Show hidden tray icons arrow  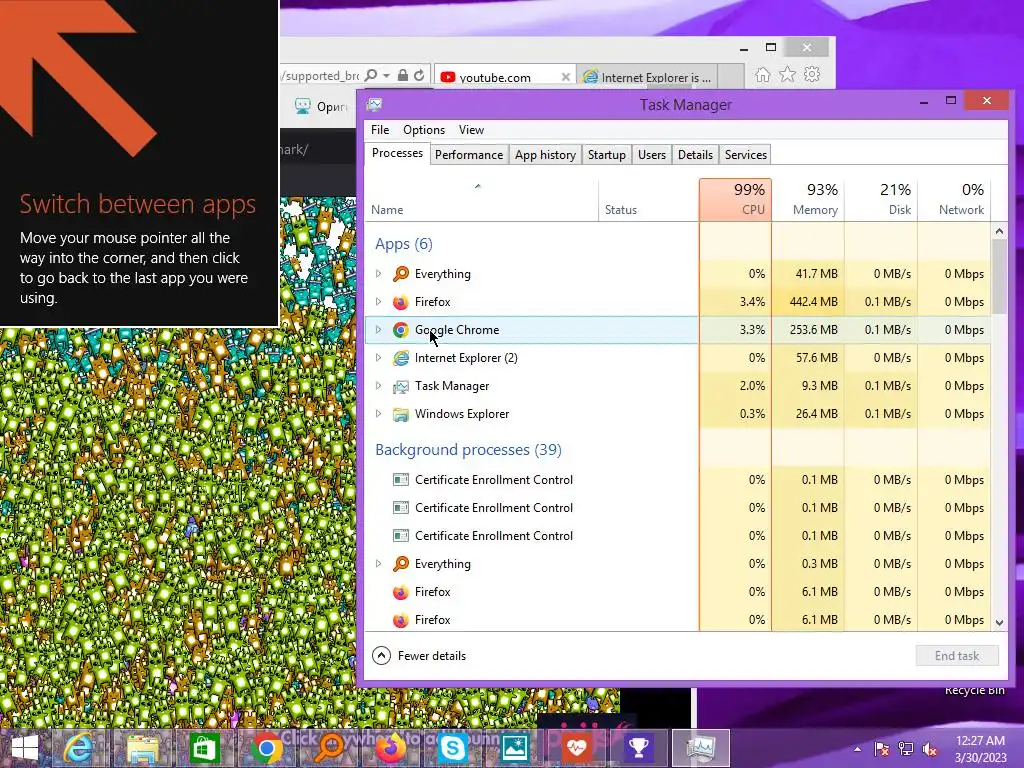point(857,749)
